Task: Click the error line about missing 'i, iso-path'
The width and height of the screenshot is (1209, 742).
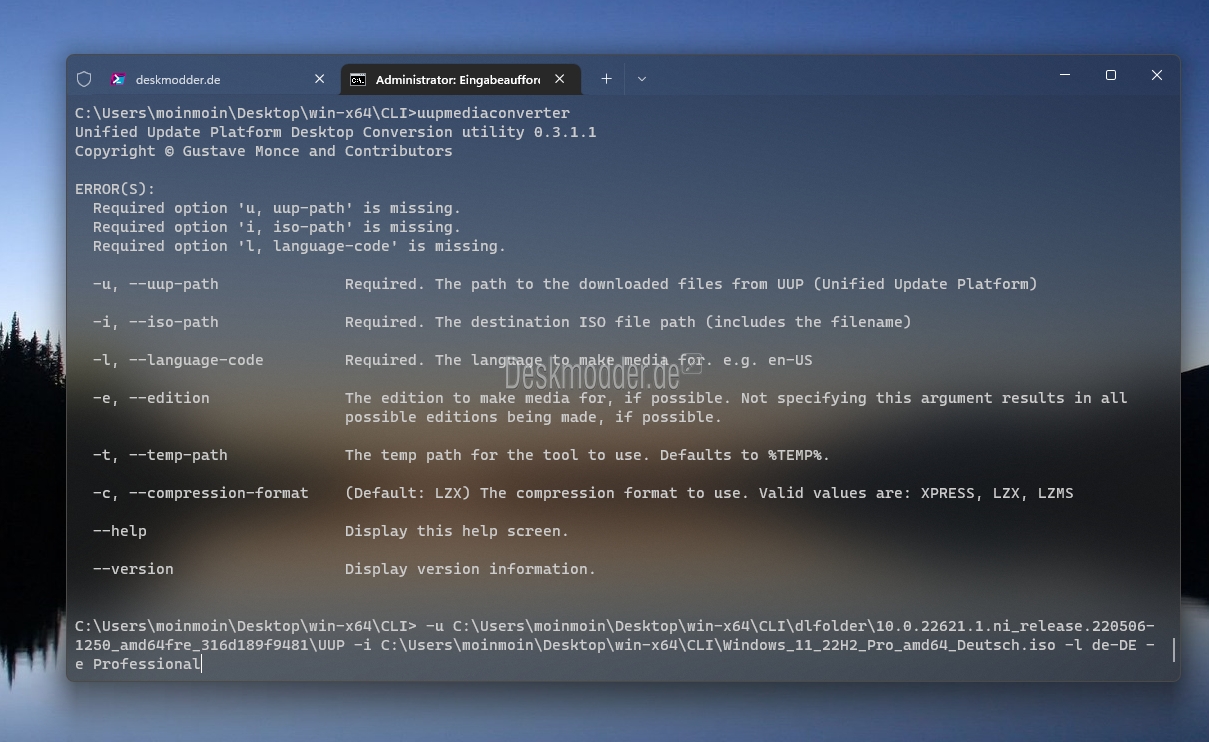Action: point(277,227)
